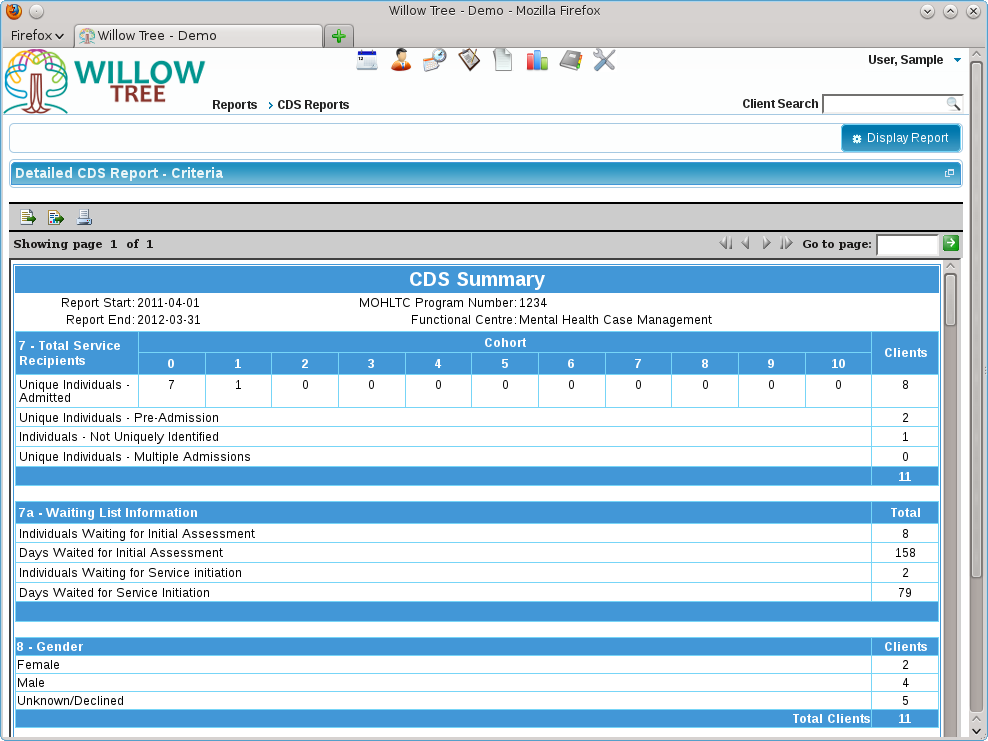Click Unique Individuals - Multiple Admissions row
Image resolution: width=988 pixels, height=741 pixels.
pyautogui.click(x=476, y=457)
